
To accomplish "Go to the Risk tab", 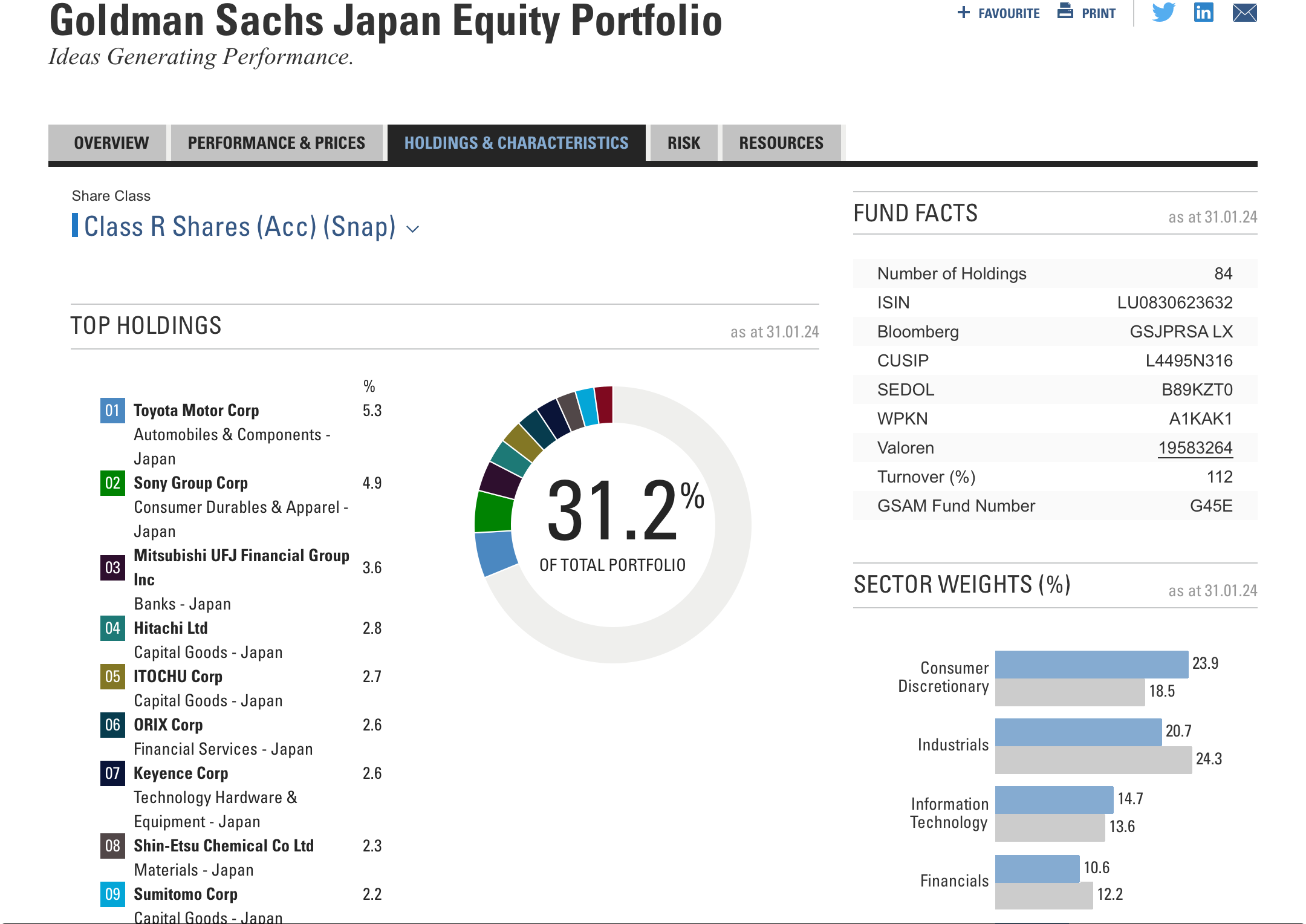I will pyautogui.click(x=684, y=143).
